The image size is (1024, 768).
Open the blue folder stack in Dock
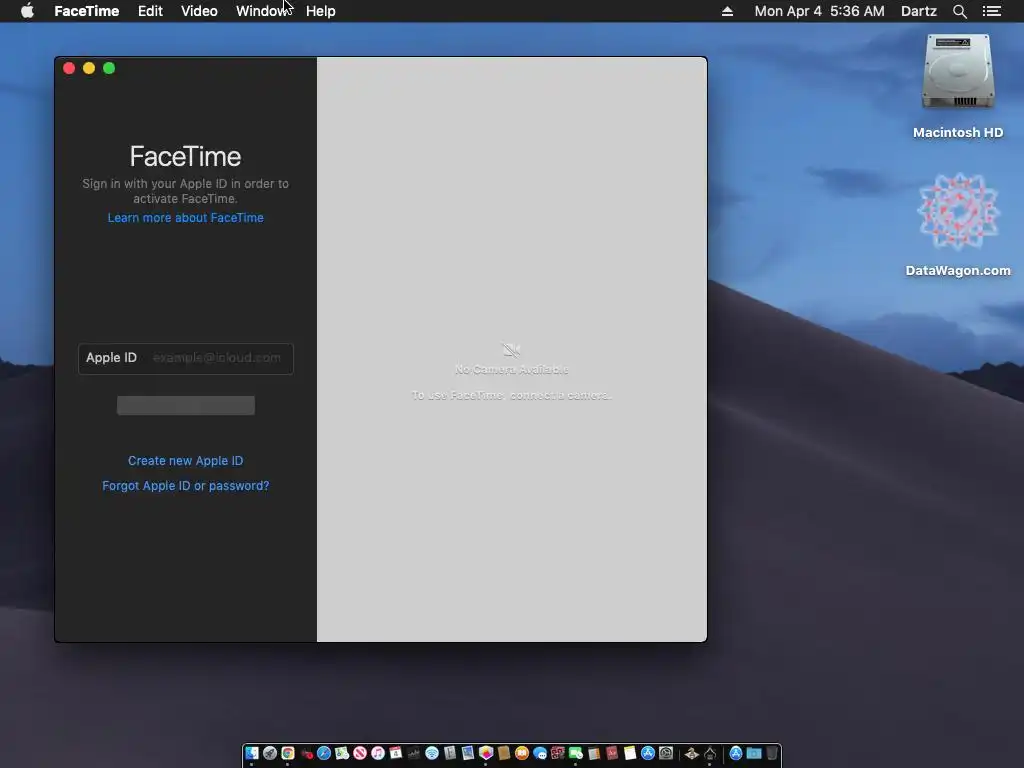[754, 754]
